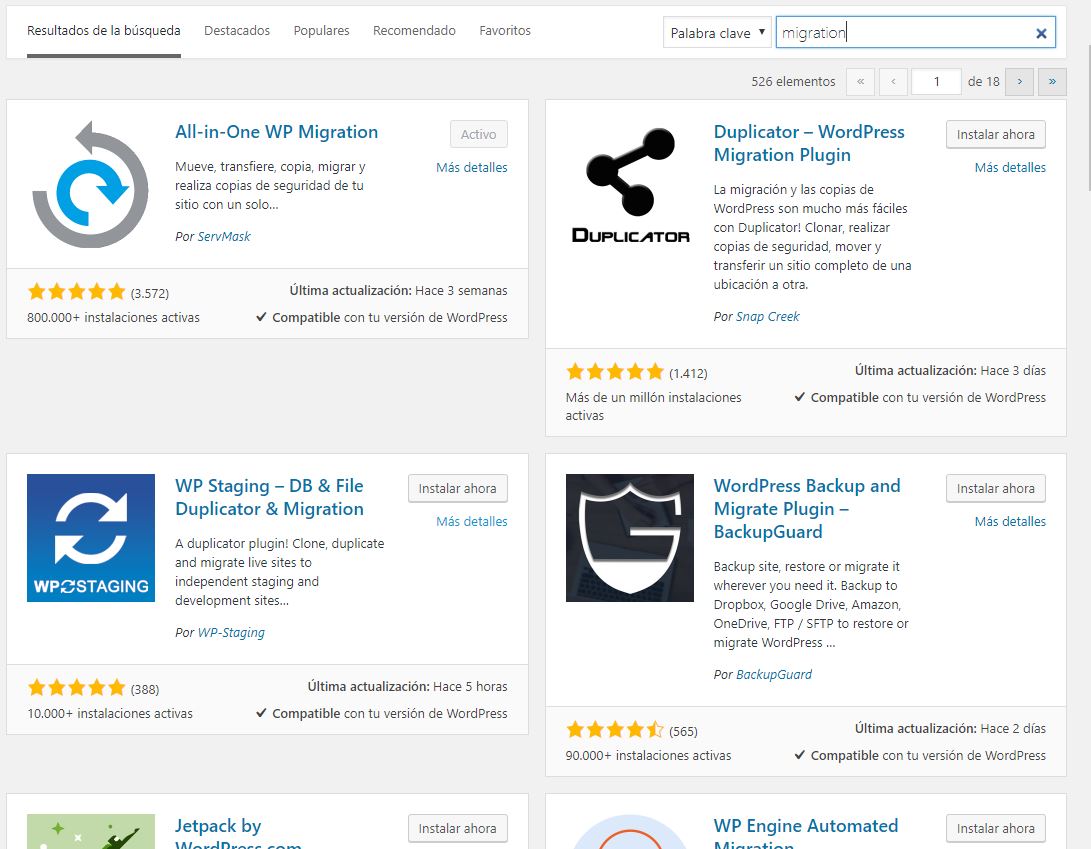Go to the next results page arrow

click(x=1019, y=82)
